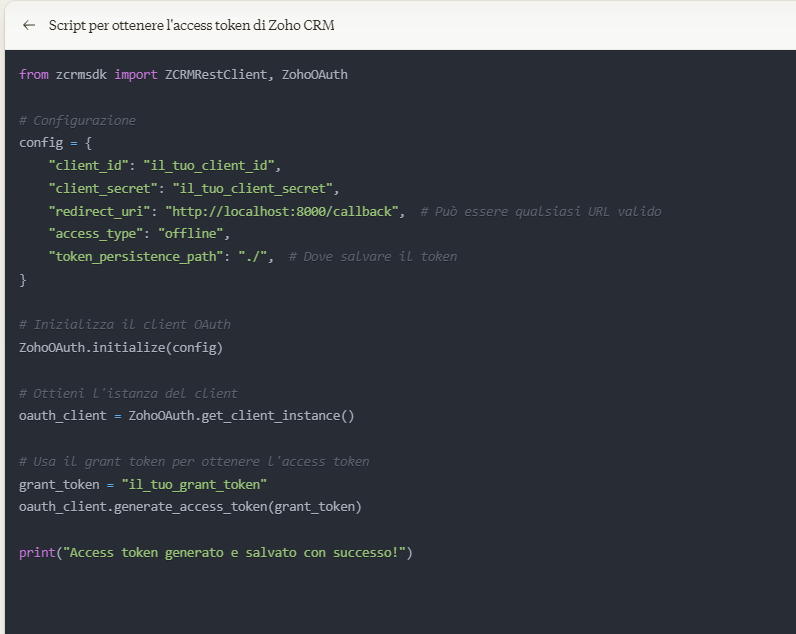The width and height of the screenshot is (796, 634).
Task: Click the "token_persistence_path" key
Action: click(x=136, y=257)
